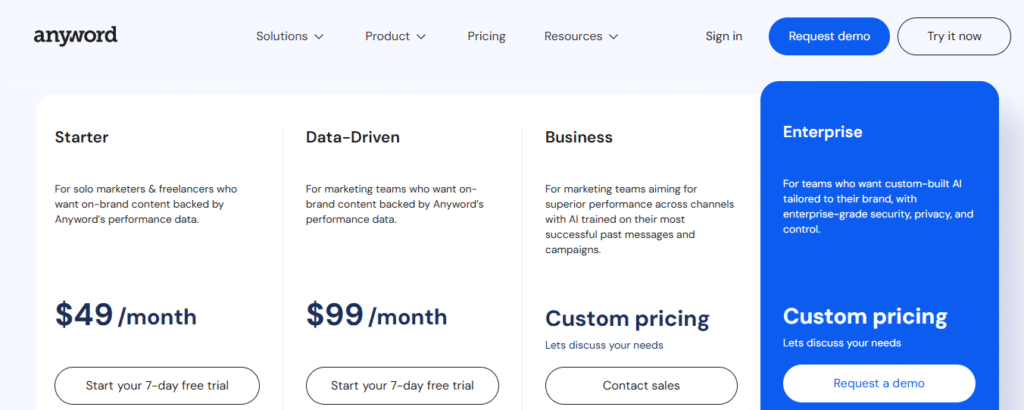Viewport: 1024px width, 410px height.
Task: Click the $49 /month price text
Action: coord(126,316)
